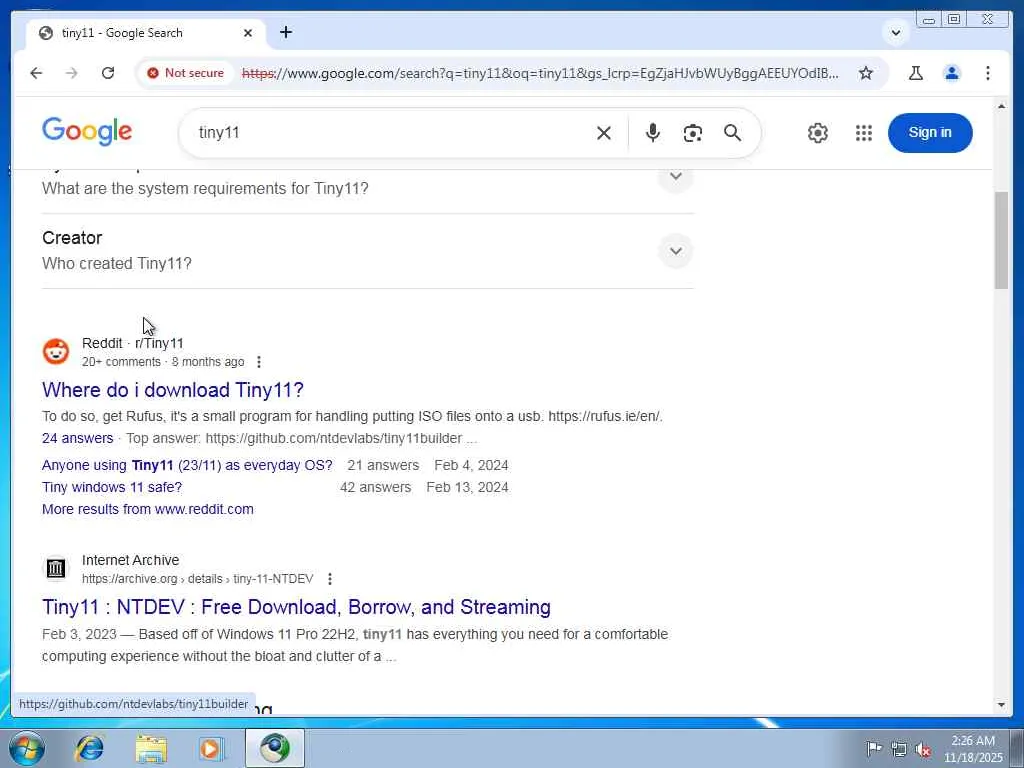Image resolution: width=1024 pixels, height=768 pixels.
Task: Open the tab search dropdown
Action: pos(896,33)
